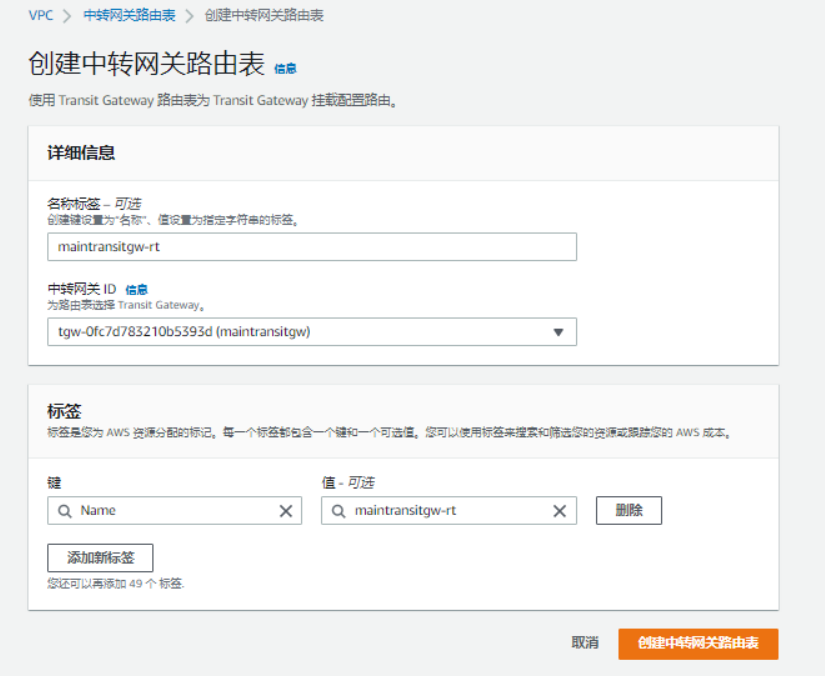Focus the 键 field containing Name
This screenshot has height=676, width=825.
(175, 511)
